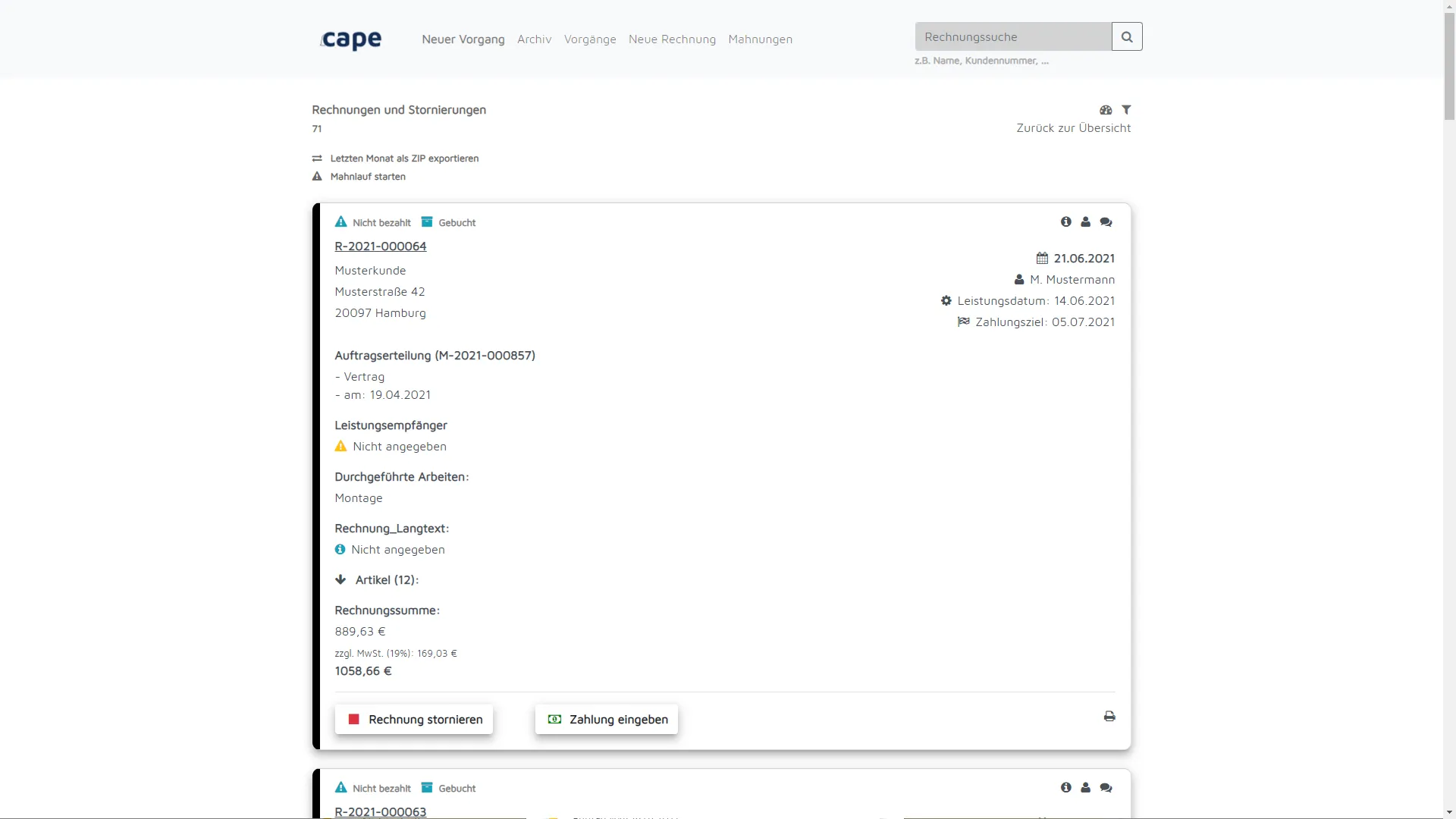Open customer icon of invoice R-2021-000063
The image size is (1456, 819).
coord(1086,788)
